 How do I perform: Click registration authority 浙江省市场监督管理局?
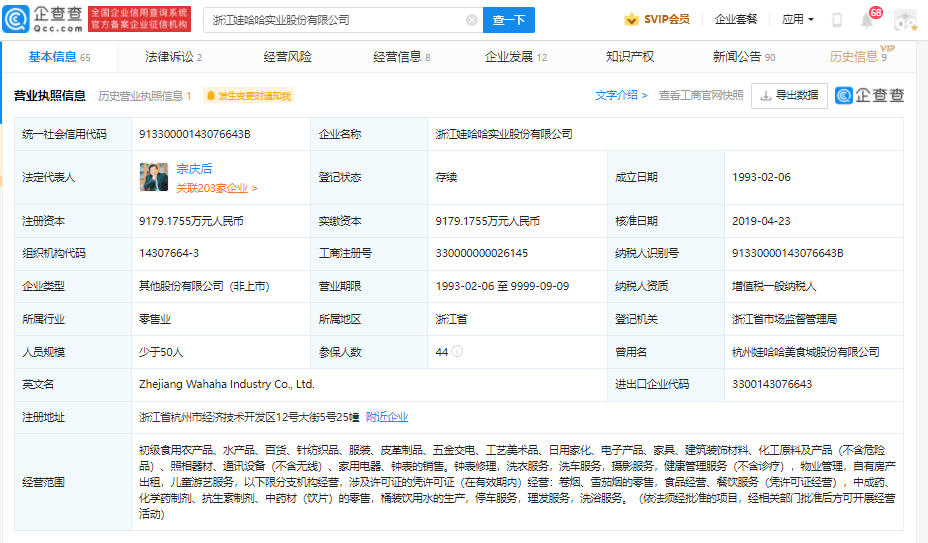pos(785,319)
